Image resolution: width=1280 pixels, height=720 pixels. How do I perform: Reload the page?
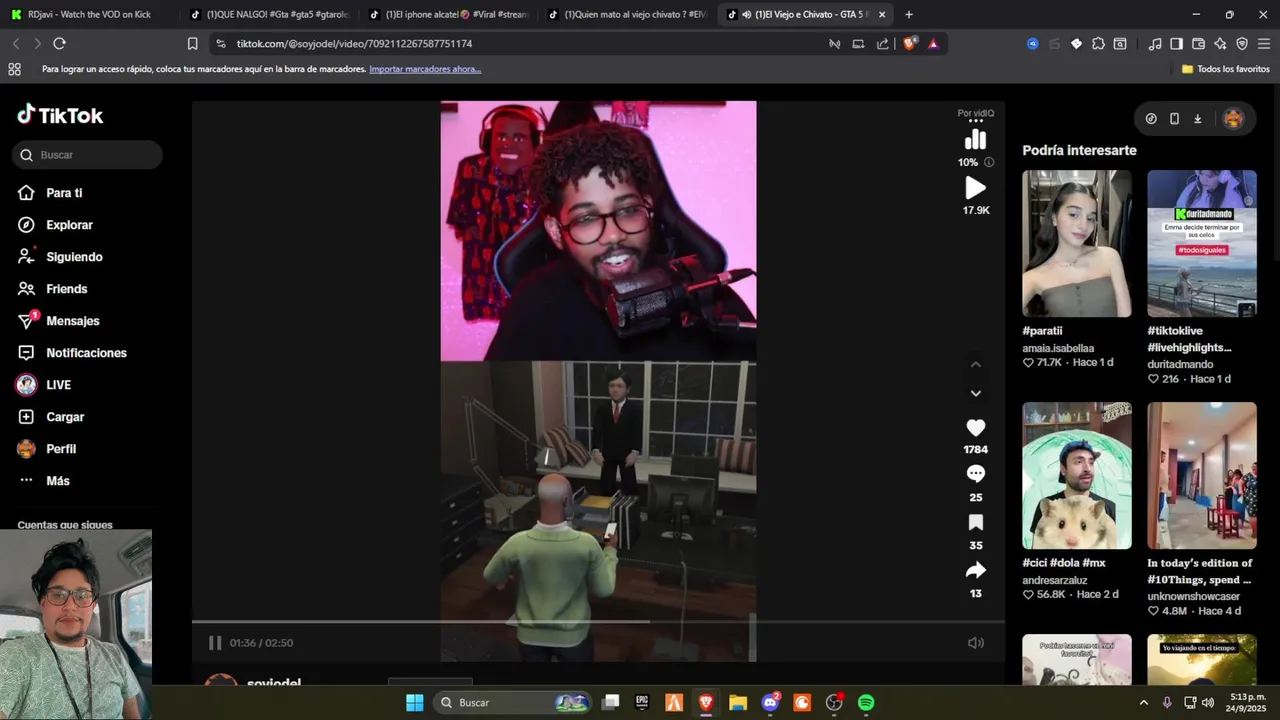point(59,43)
